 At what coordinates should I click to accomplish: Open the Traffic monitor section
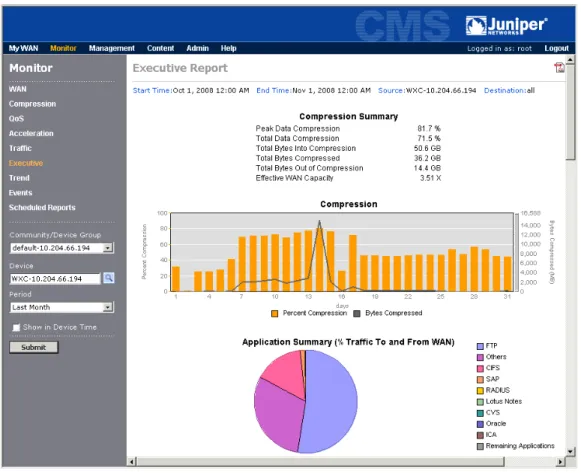point(20,148)
